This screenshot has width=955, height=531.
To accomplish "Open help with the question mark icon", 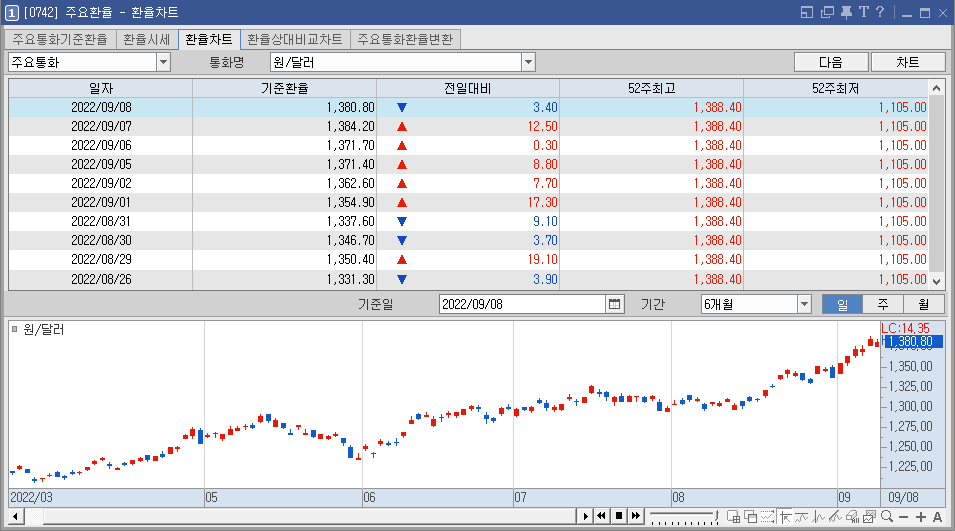I will 879,12.
